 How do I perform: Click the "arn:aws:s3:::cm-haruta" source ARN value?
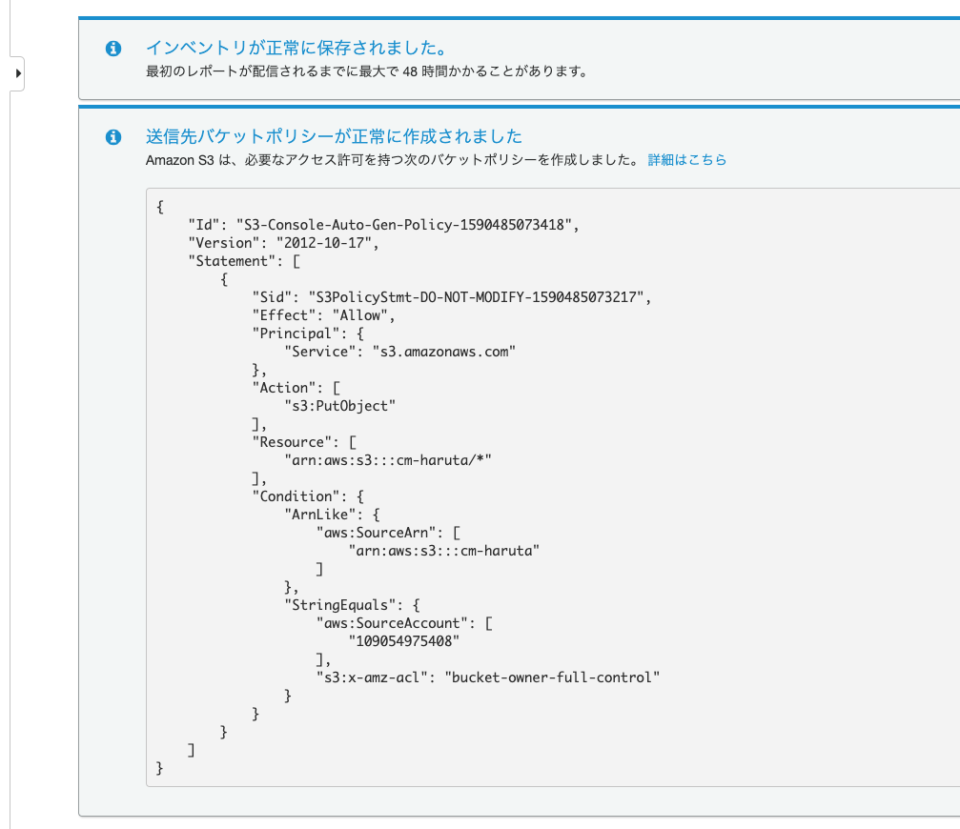tap(444, 550)
